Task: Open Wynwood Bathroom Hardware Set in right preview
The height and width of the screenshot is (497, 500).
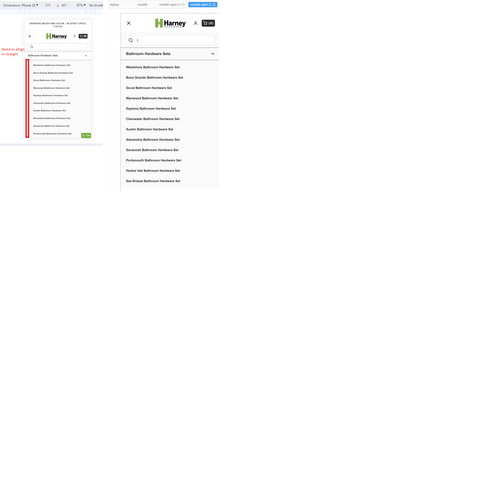Action: coord(152,98)
